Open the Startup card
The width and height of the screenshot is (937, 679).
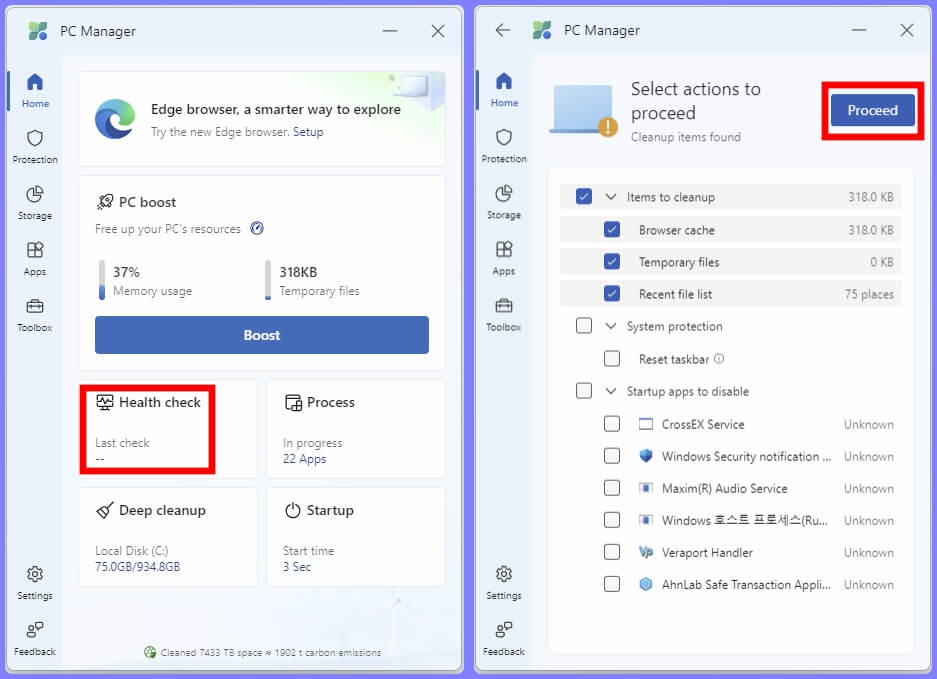(356, 537)
